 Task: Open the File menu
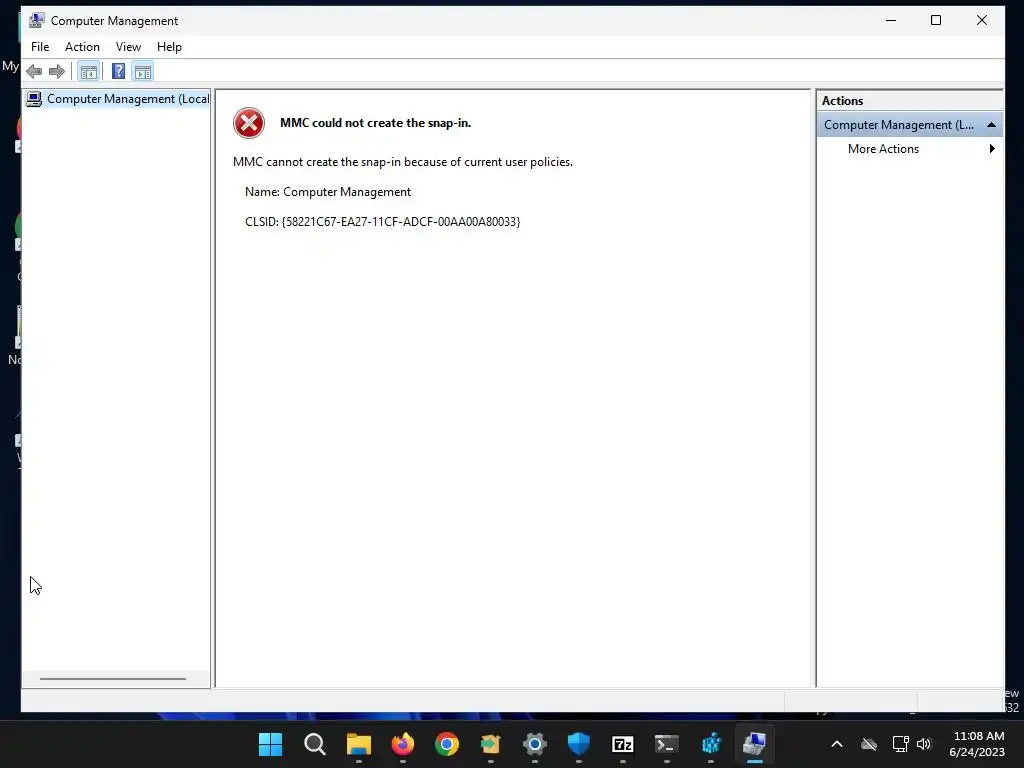40,47
